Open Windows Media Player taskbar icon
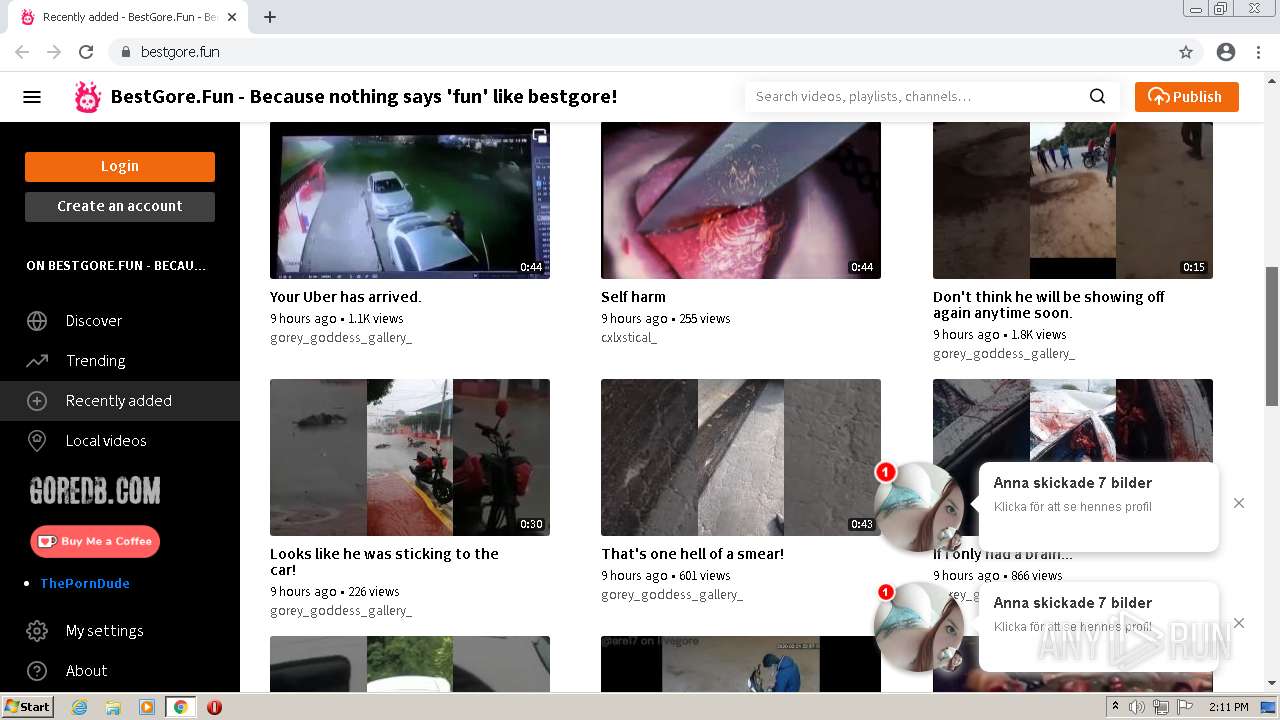The image size is (1280, 720). click(147, 707)
